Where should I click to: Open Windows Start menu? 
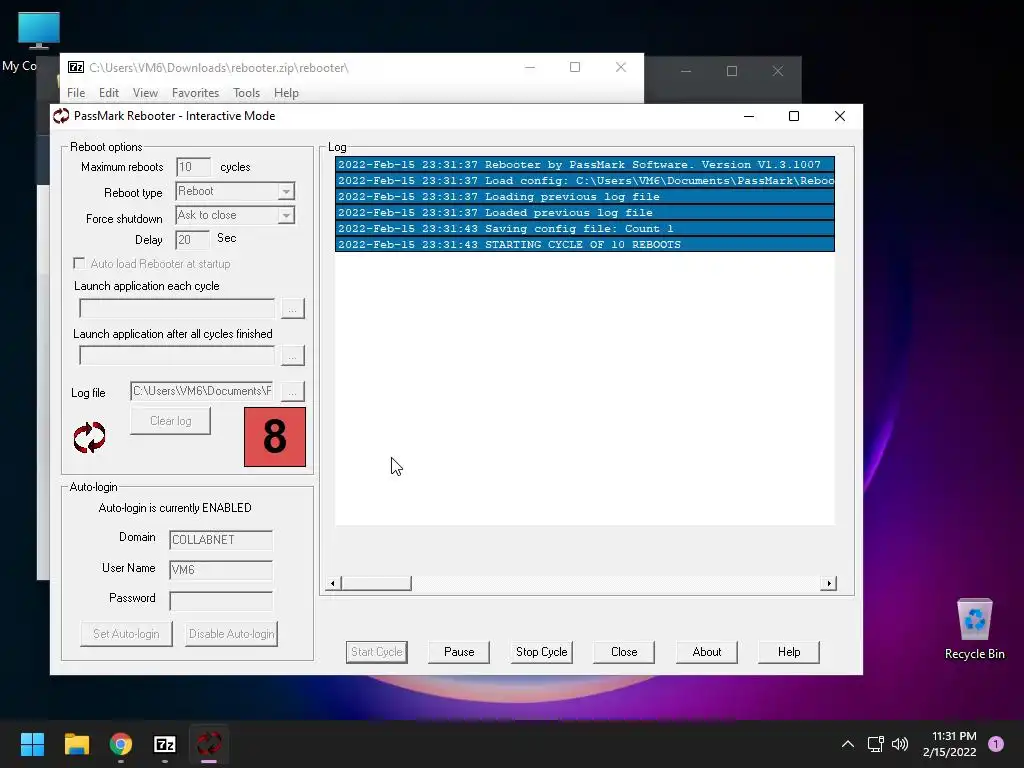[x=32, y=744]
